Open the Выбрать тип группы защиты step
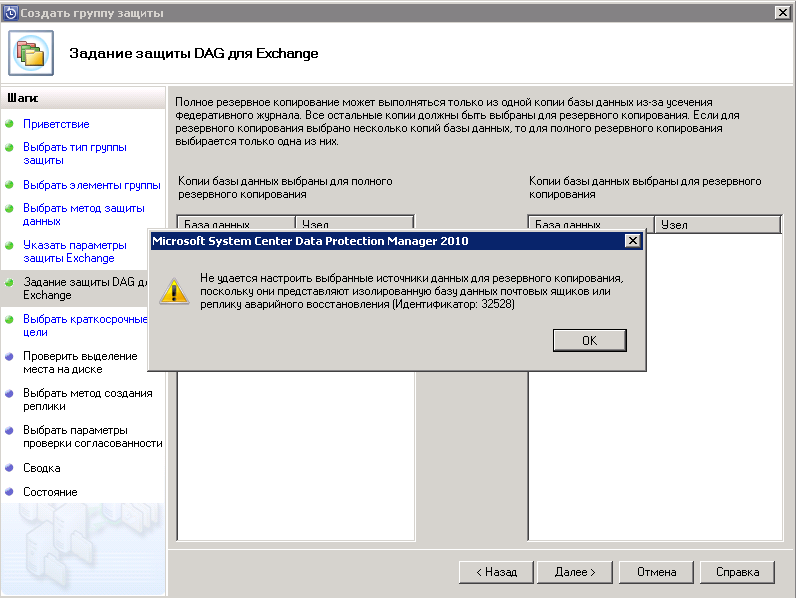Image resolution: width=796 pixels, height=598 pixels. 75,153
